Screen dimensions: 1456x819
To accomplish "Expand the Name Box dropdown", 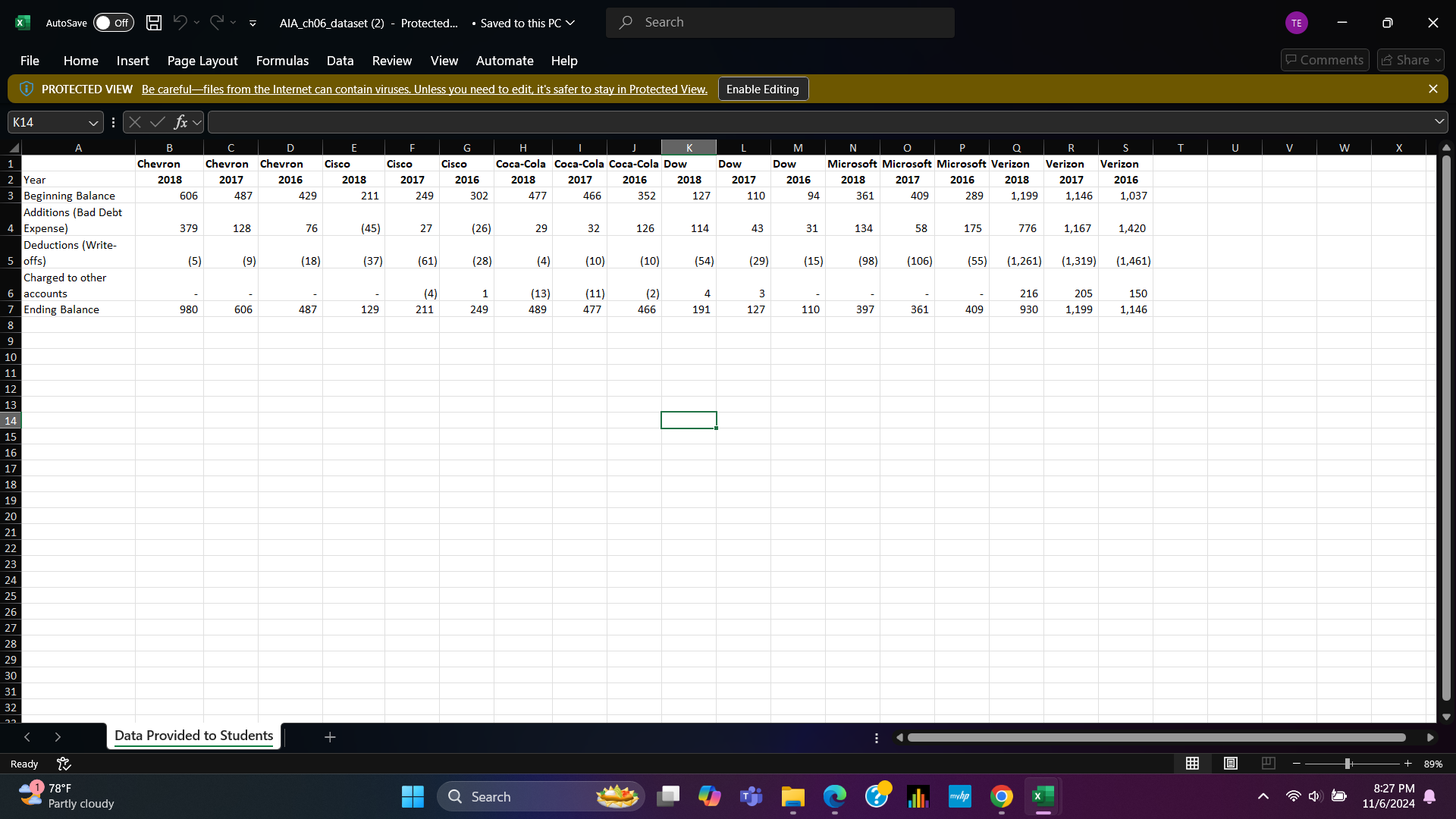I will [93, 122].
